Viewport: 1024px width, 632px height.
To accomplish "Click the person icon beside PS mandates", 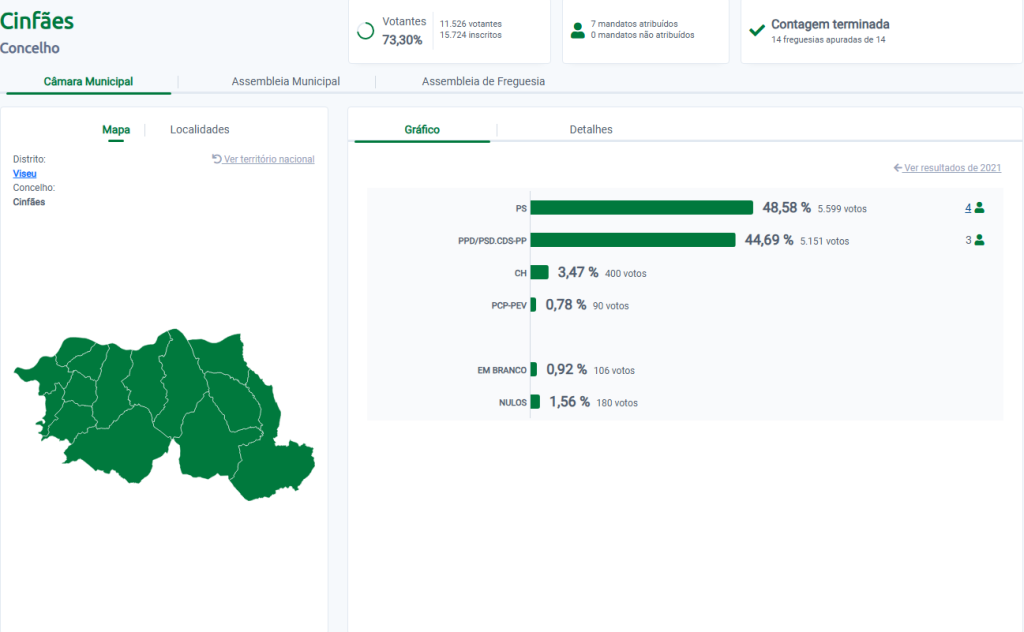I will coord(979,208).
